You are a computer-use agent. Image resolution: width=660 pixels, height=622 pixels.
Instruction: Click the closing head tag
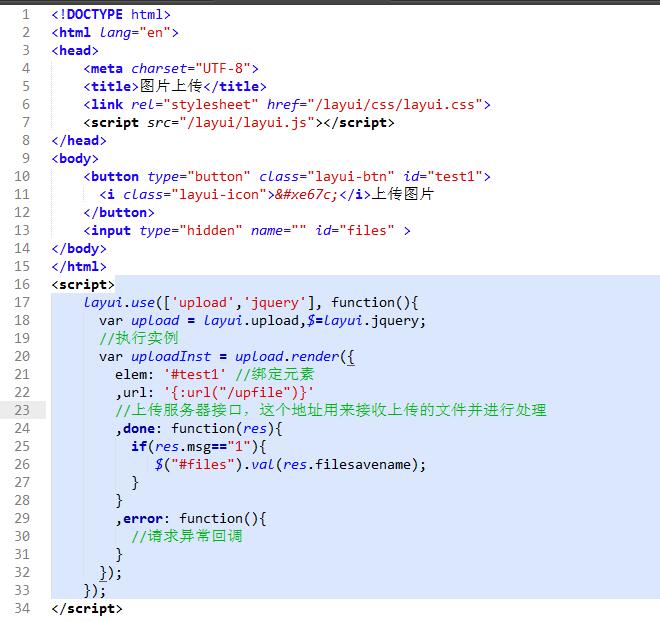[x=79, y=140]
